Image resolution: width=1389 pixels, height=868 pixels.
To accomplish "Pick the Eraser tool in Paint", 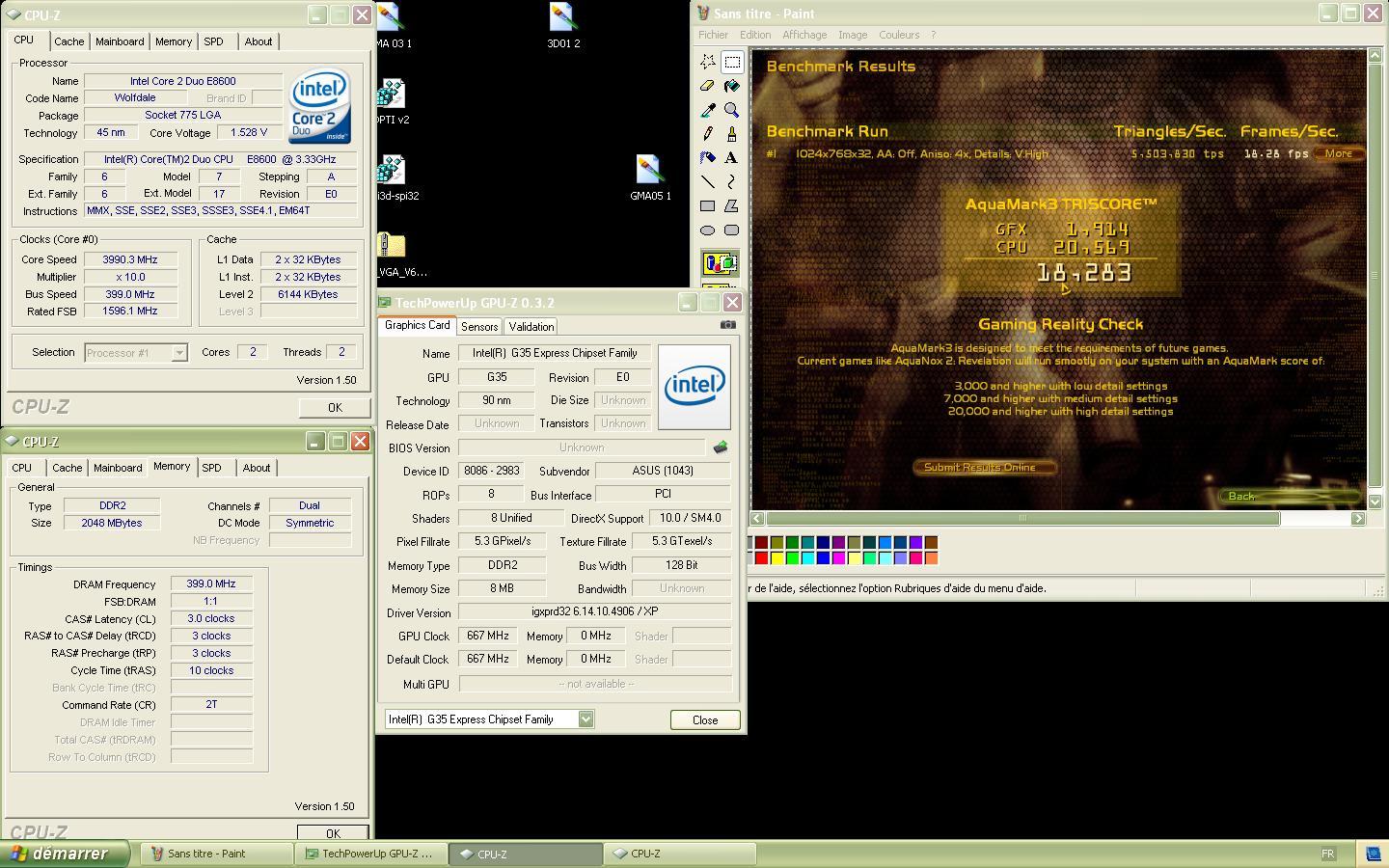I will 708,86.
